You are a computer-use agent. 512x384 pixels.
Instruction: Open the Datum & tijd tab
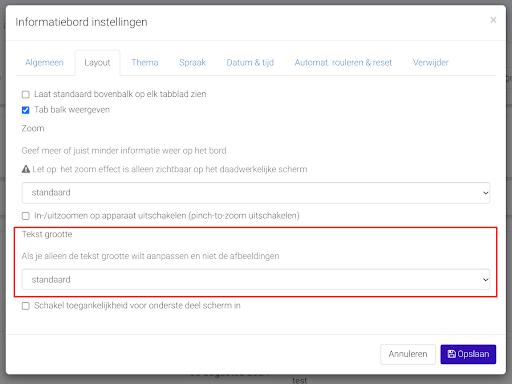(x=250, y=63)
